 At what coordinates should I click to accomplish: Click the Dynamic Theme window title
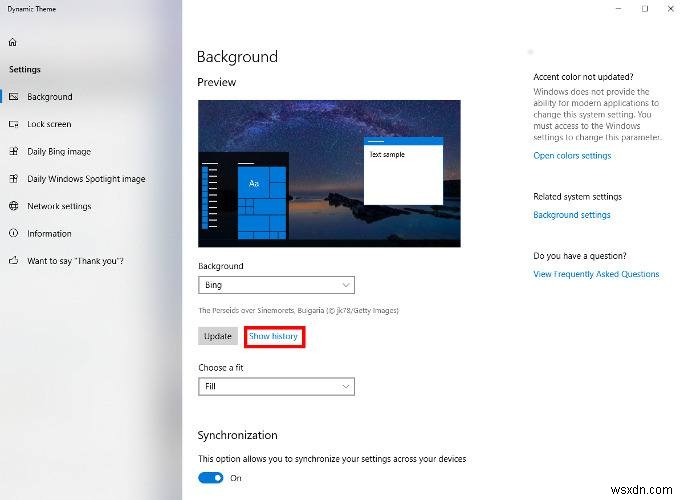click(x=32, y=9)
